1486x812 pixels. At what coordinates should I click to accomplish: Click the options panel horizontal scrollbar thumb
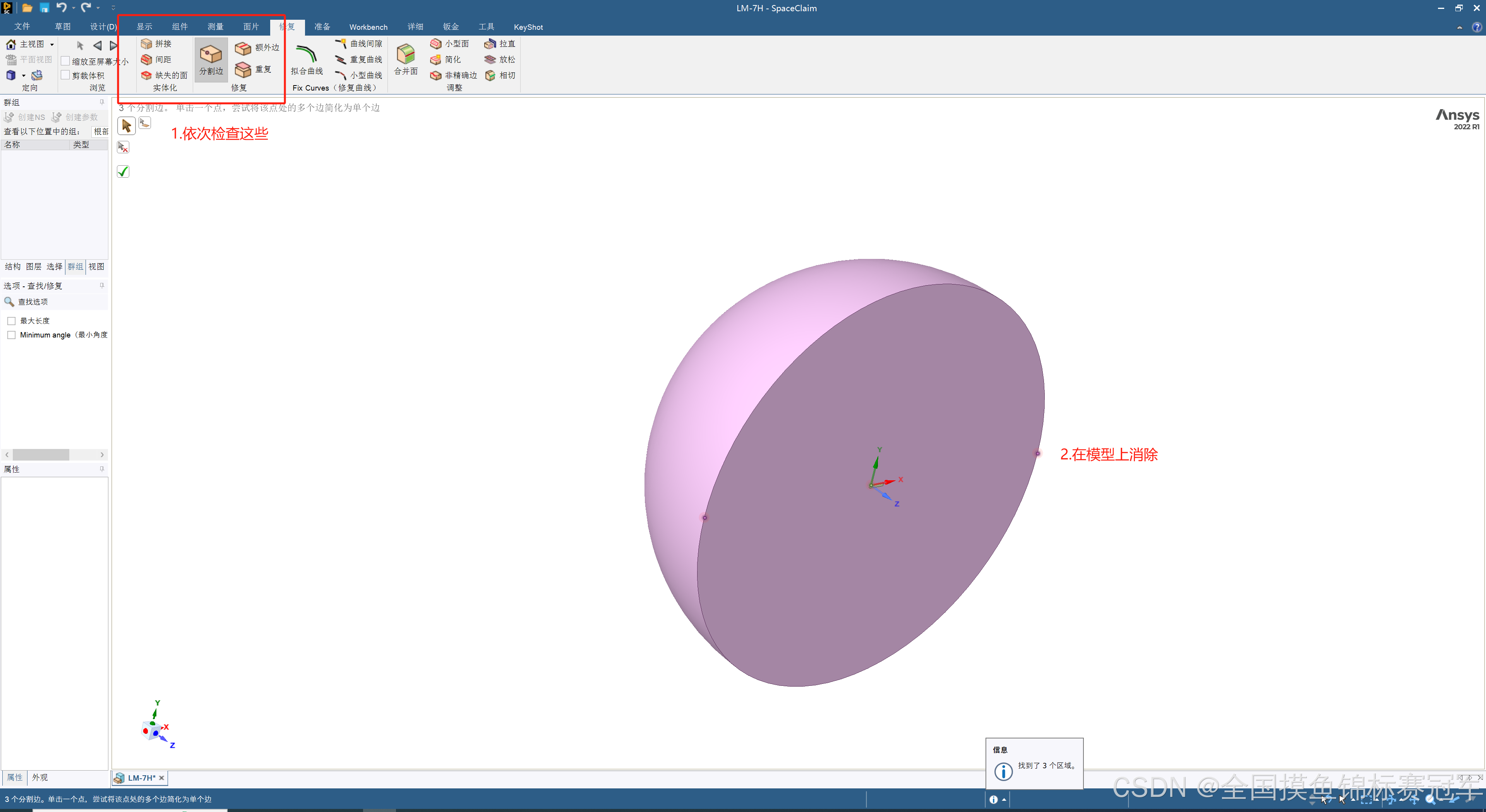(x=40, y=455)
